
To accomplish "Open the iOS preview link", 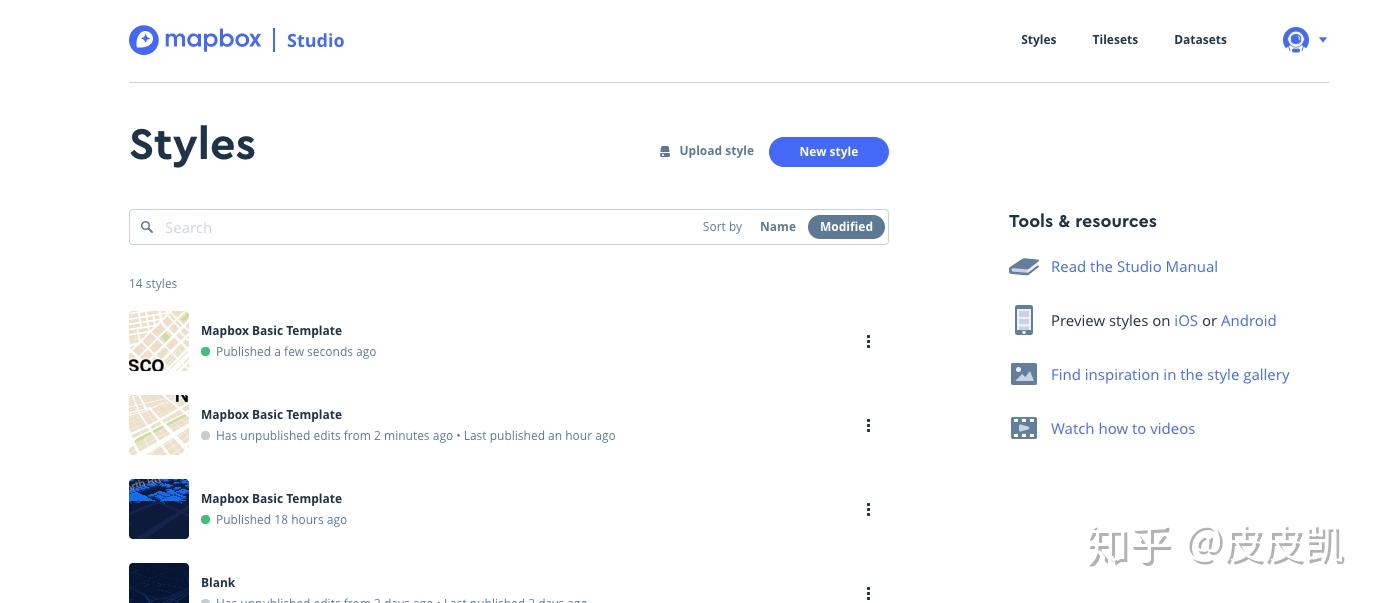I will (x=1185, y=321).
